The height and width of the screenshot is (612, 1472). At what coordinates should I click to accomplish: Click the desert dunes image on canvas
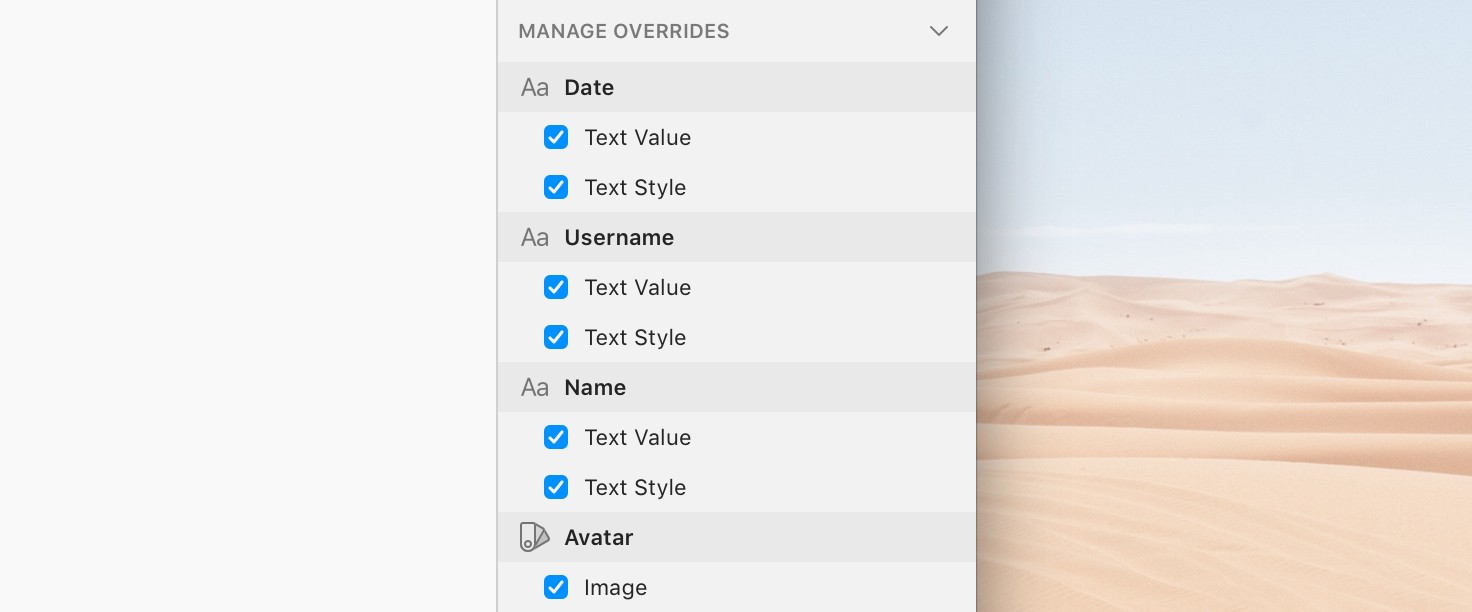(1224, 306)
